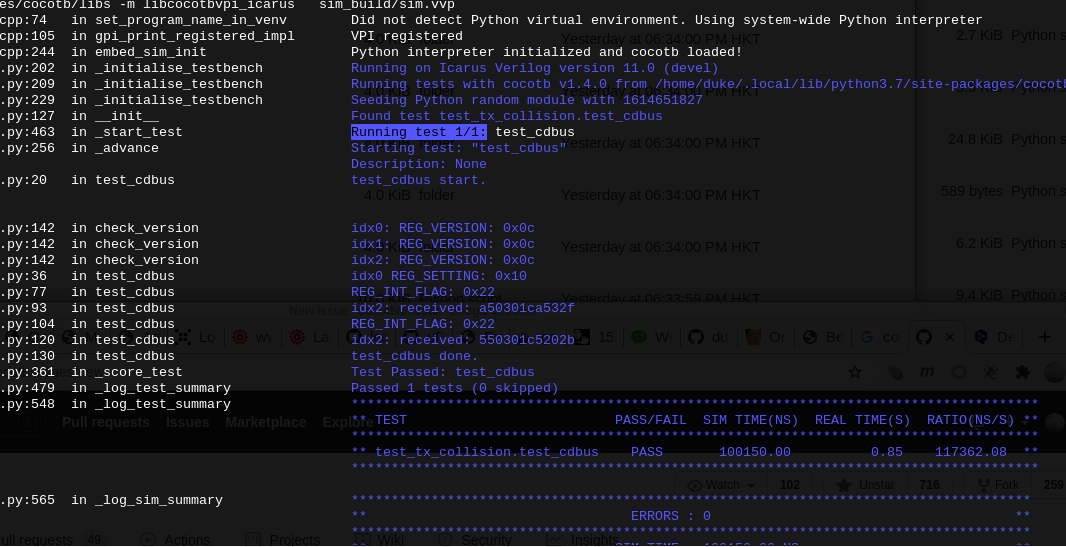This screenshot has height=547, width=1066.
Task: Switch to the 'Lo' browser tab
Action: [x=194, y=337]
